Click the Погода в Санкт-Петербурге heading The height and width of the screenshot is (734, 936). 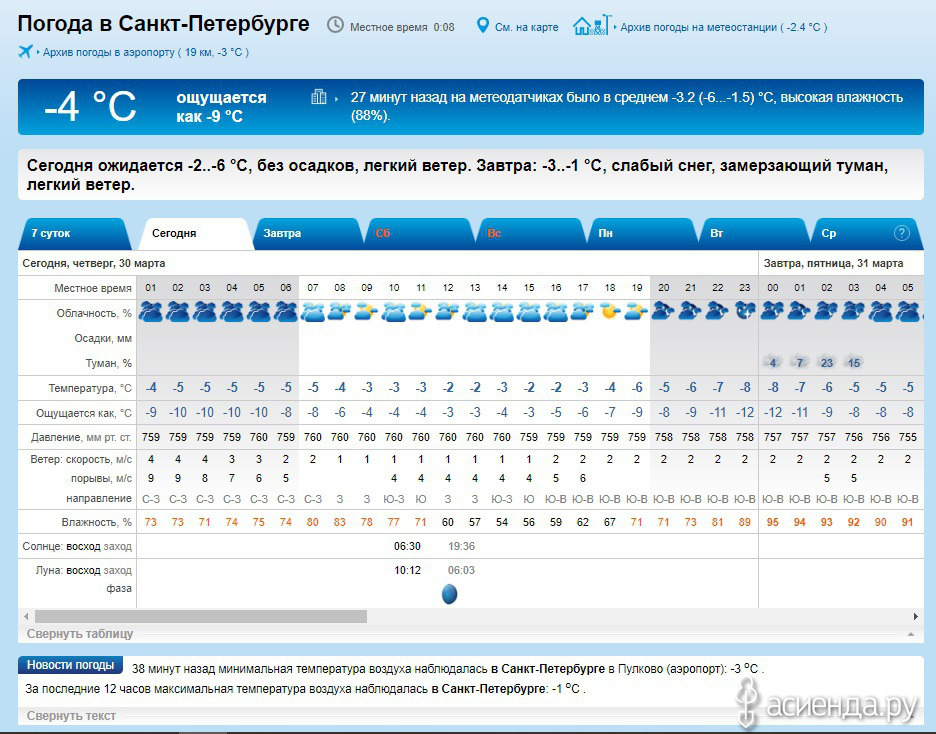164,24
